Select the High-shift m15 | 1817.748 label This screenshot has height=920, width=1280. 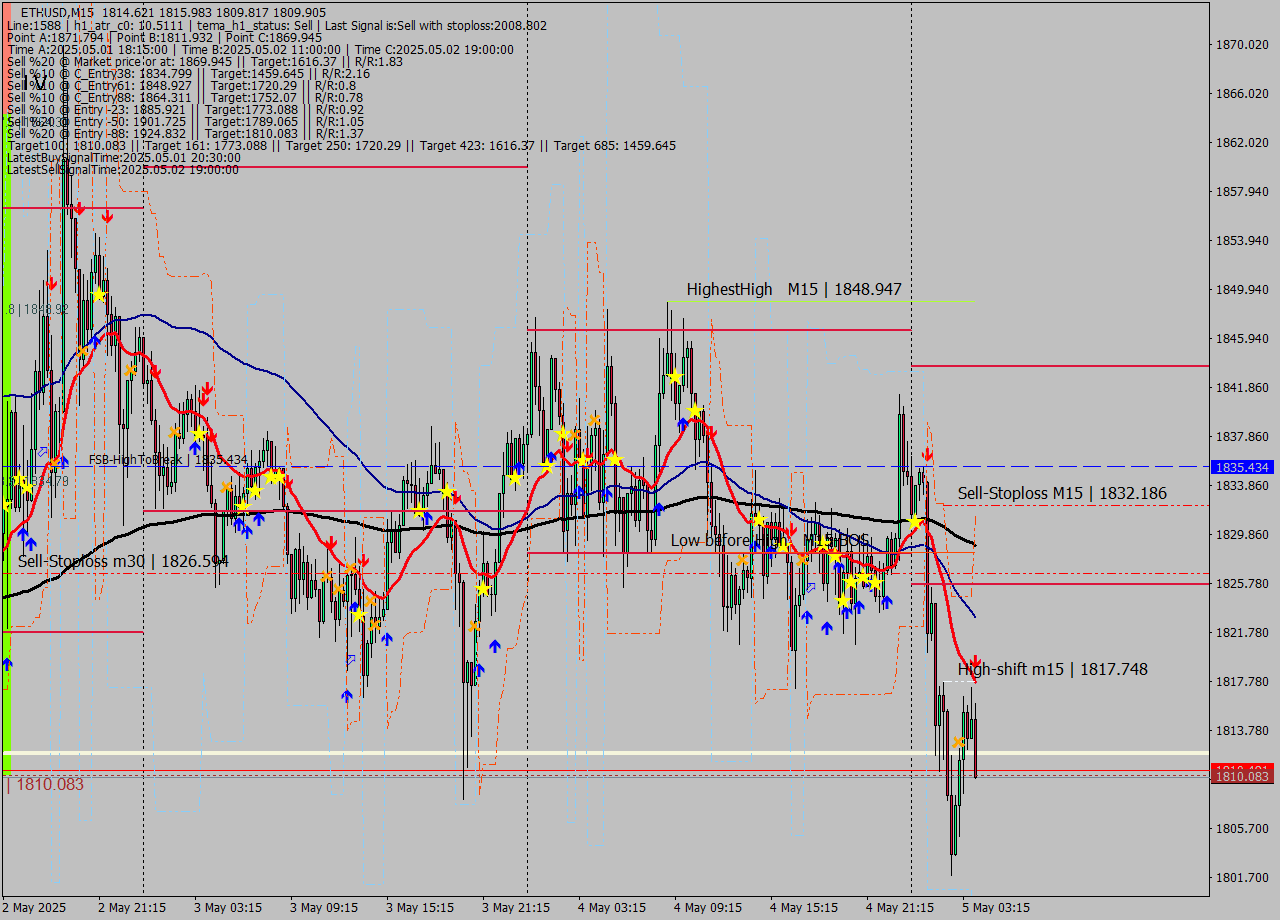(1052, 669)
